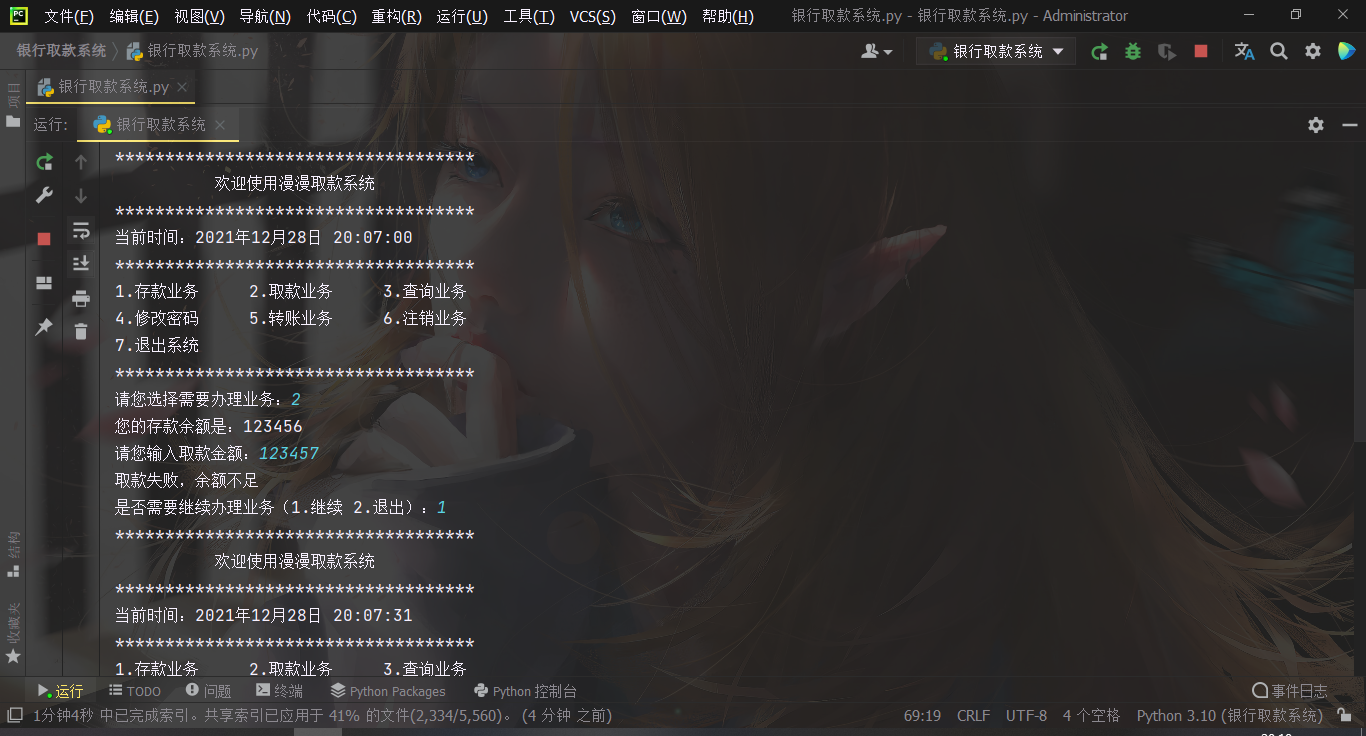Run with coverage from the toolbar
The width and height of the screenshot is (1366, 736).
(x=1167, y=51)
